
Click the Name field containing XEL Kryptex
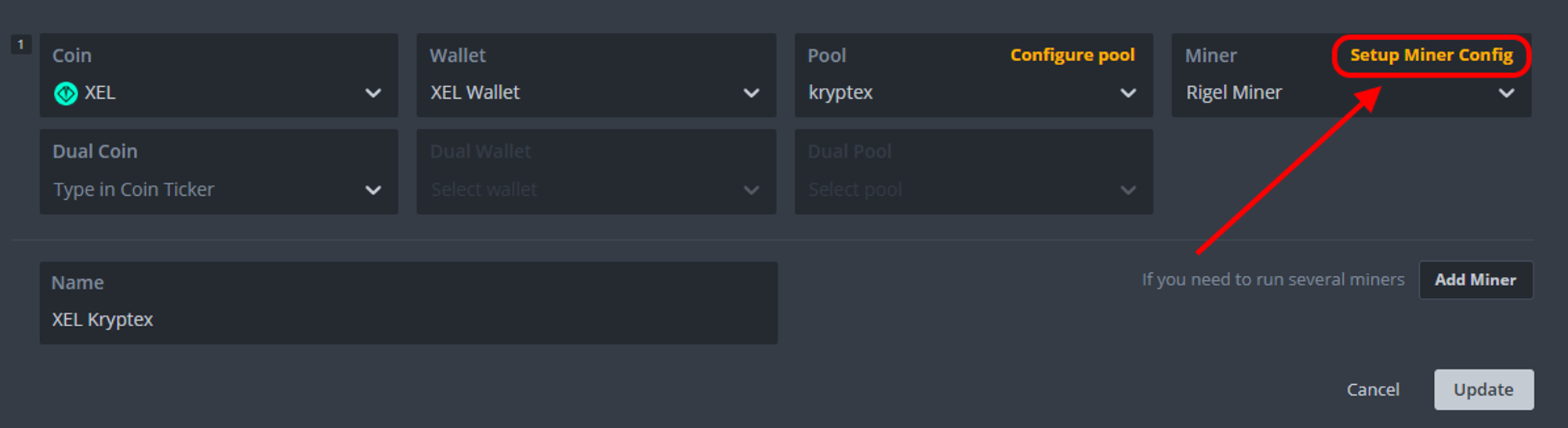tap(408, 303)
